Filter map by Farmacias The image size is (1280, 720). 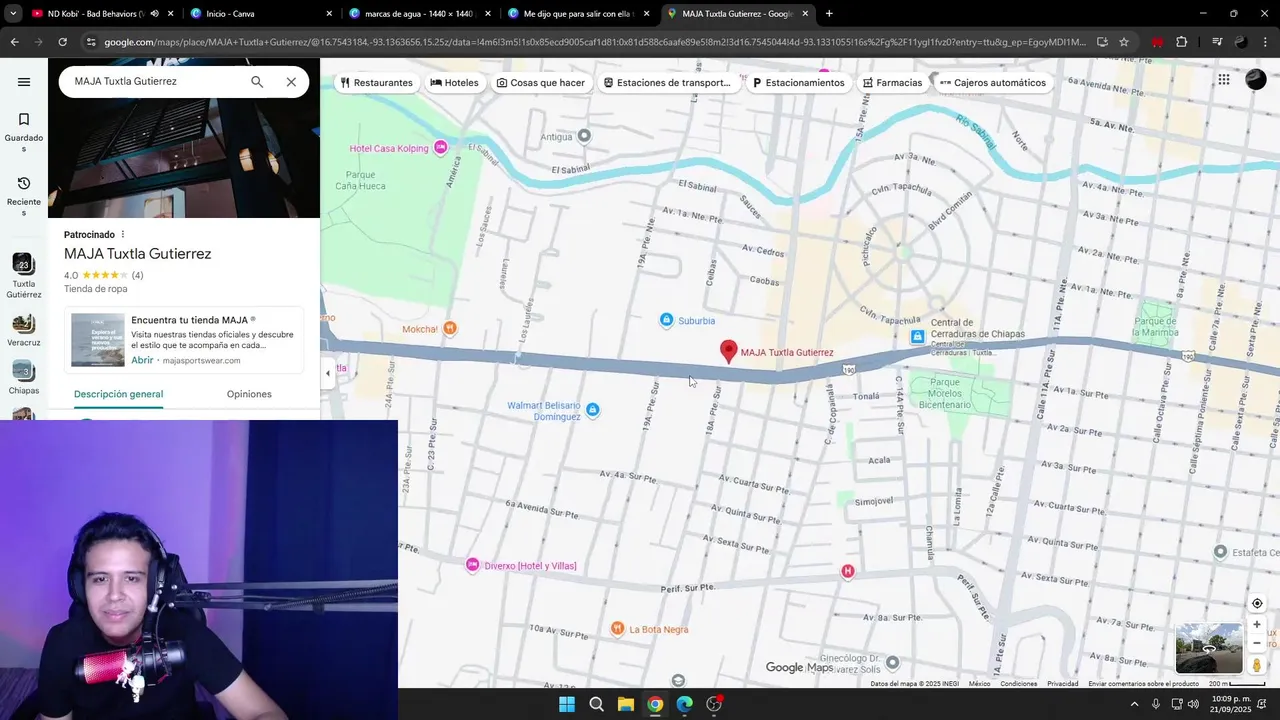point(892,83)
